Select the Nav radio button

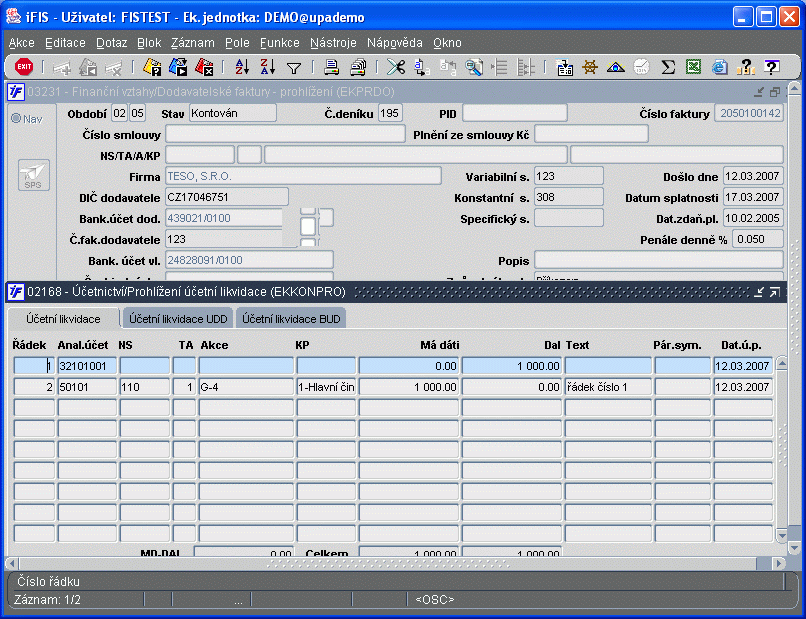(x=16, y=119)
